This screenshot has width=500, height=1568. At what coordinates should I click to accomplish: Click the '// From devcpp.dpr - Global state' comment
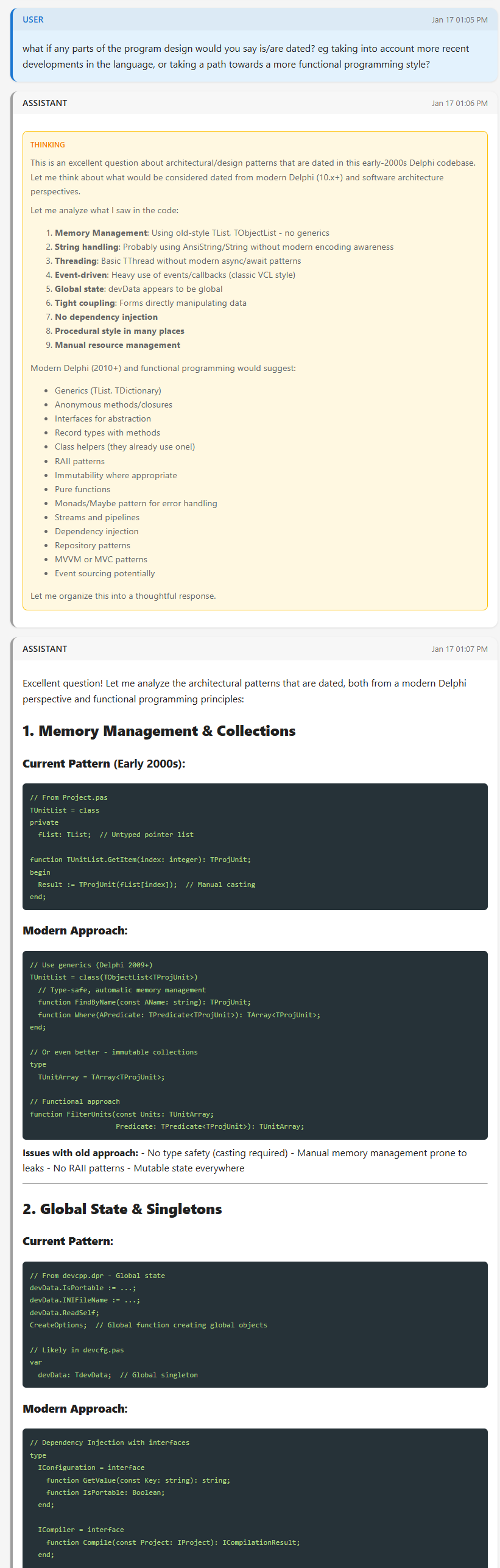[97, 1276]
